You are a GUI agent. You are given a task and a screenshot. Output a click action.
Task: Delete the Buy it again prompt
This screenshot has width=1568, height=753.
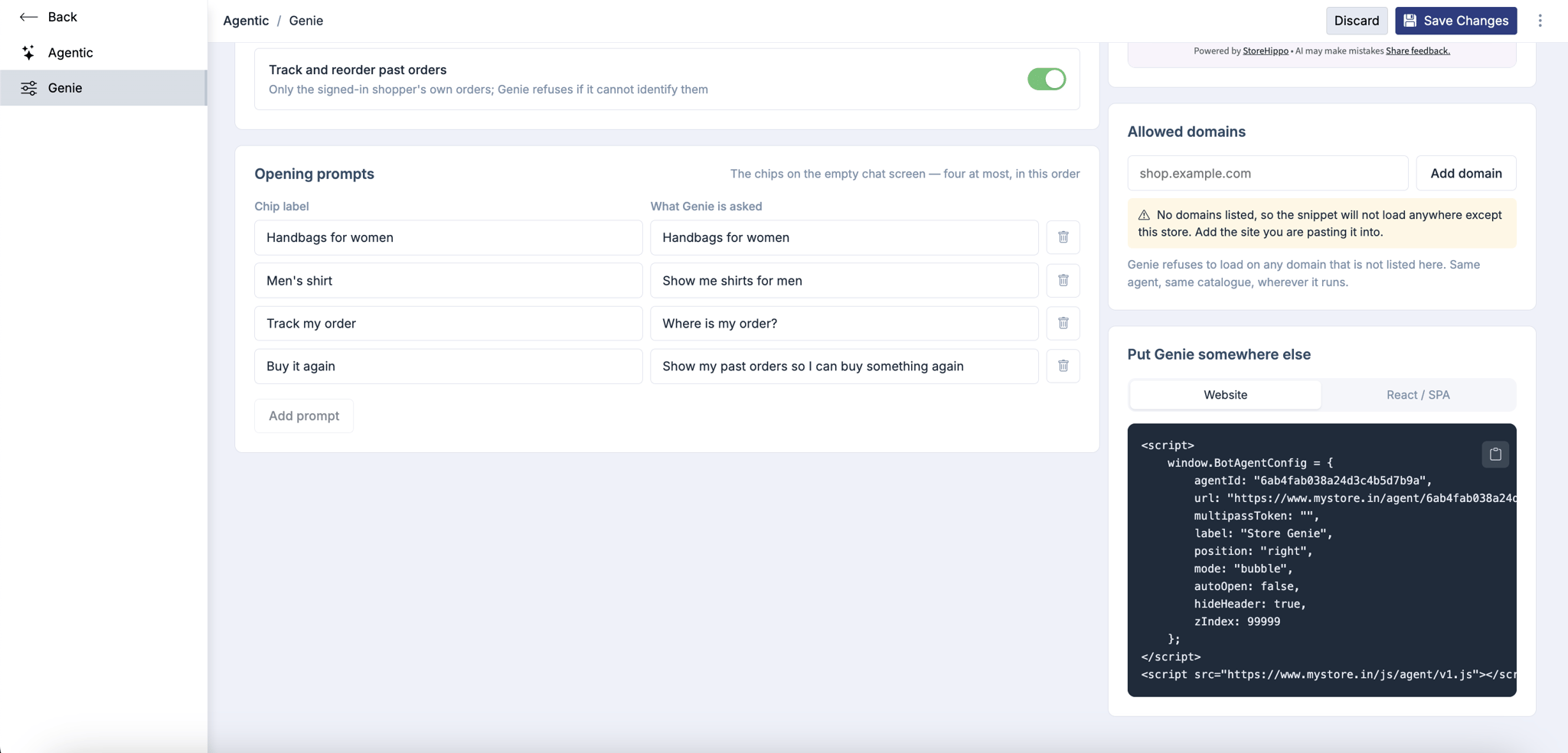(1063, 366)
